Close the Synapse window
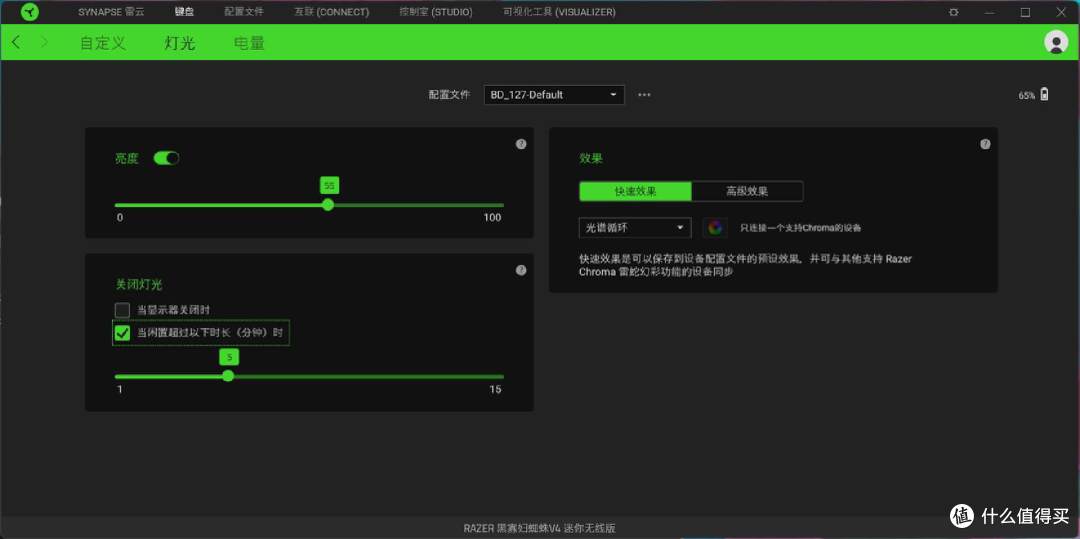The image size is (1080, 539). point(1061,12)
